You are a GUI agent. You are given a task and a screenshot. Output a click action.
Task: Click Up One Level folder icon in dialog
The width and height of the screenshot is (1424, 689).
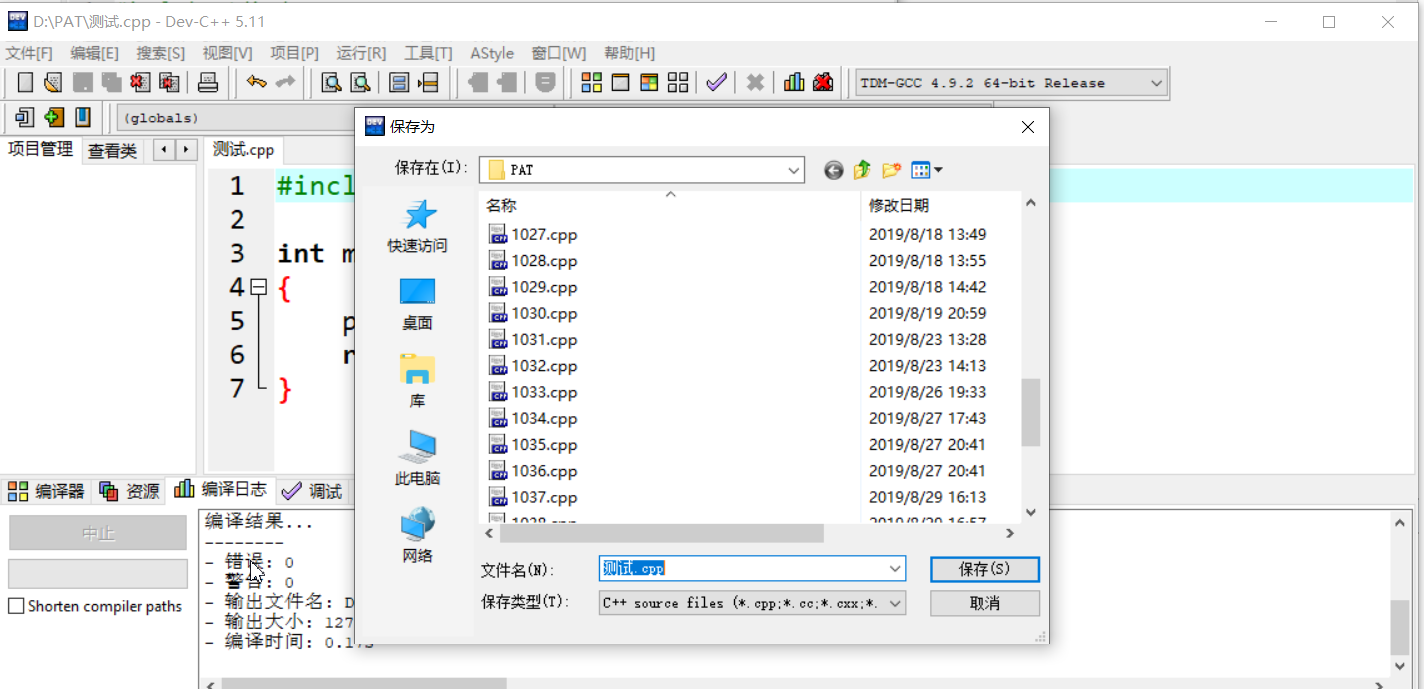862,170
